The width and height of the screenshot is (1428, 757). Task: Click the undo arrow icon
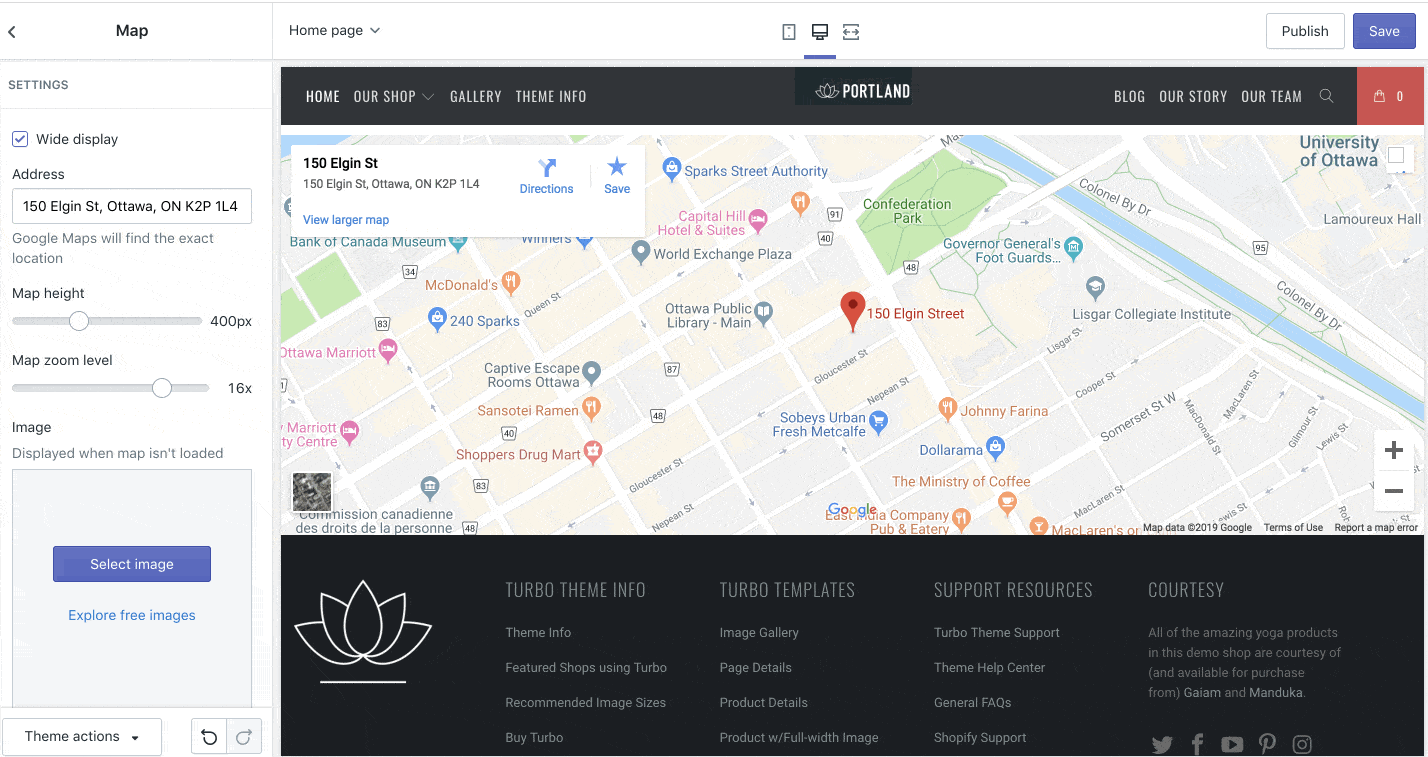point(209,737)
